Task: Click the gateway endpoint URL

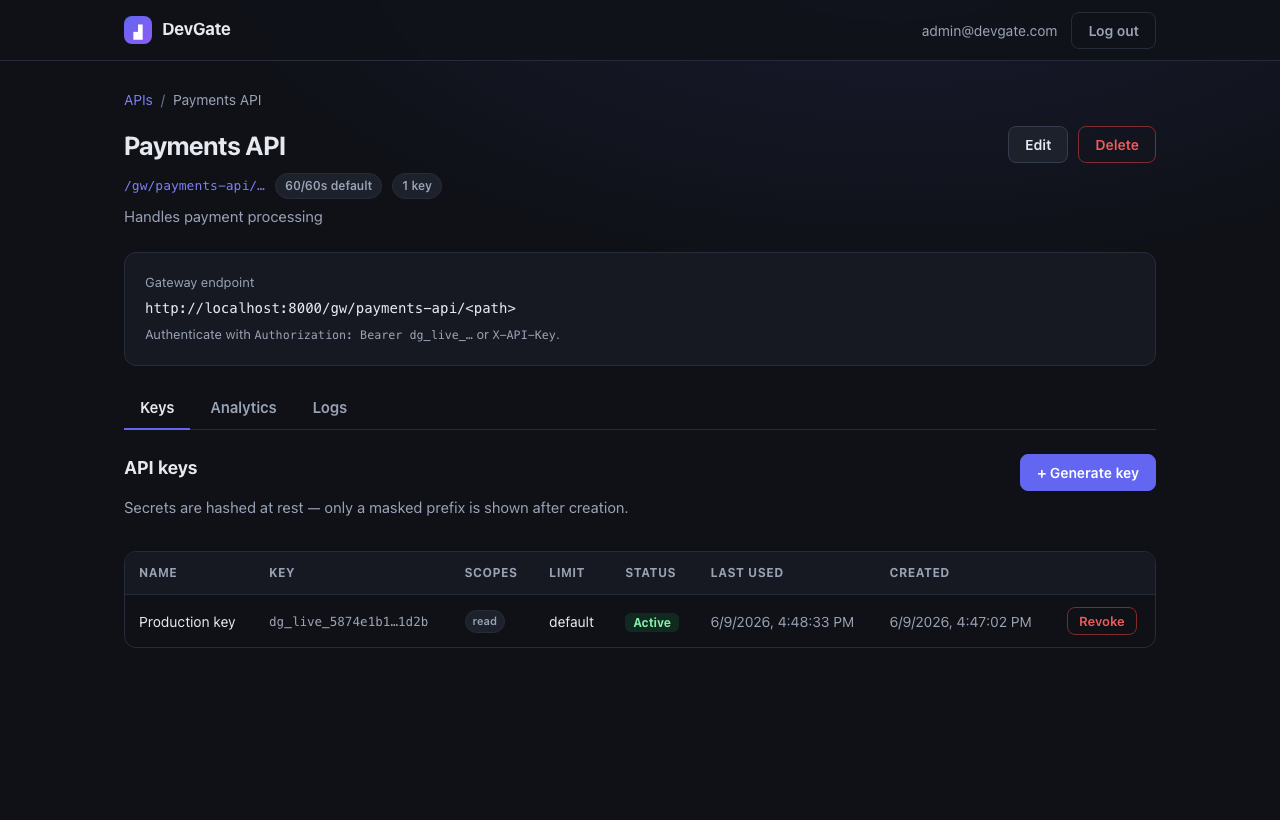Action: click(330, 308)
